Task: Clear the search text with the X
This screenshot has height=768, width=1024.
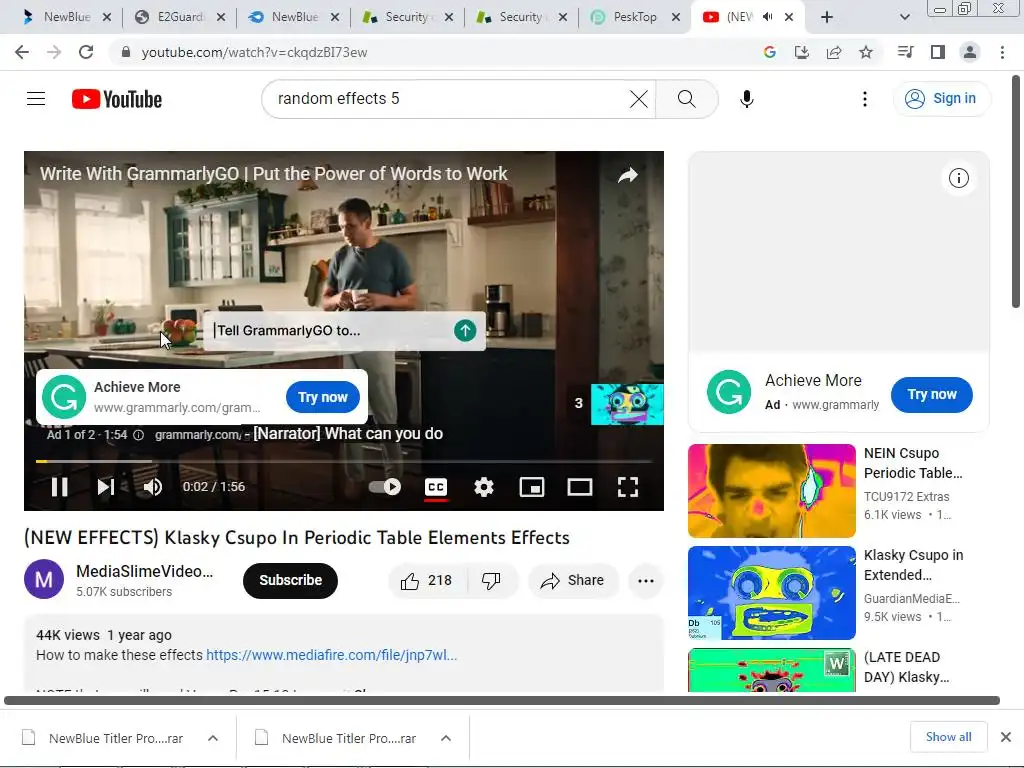Action: [x=639, y=99]
